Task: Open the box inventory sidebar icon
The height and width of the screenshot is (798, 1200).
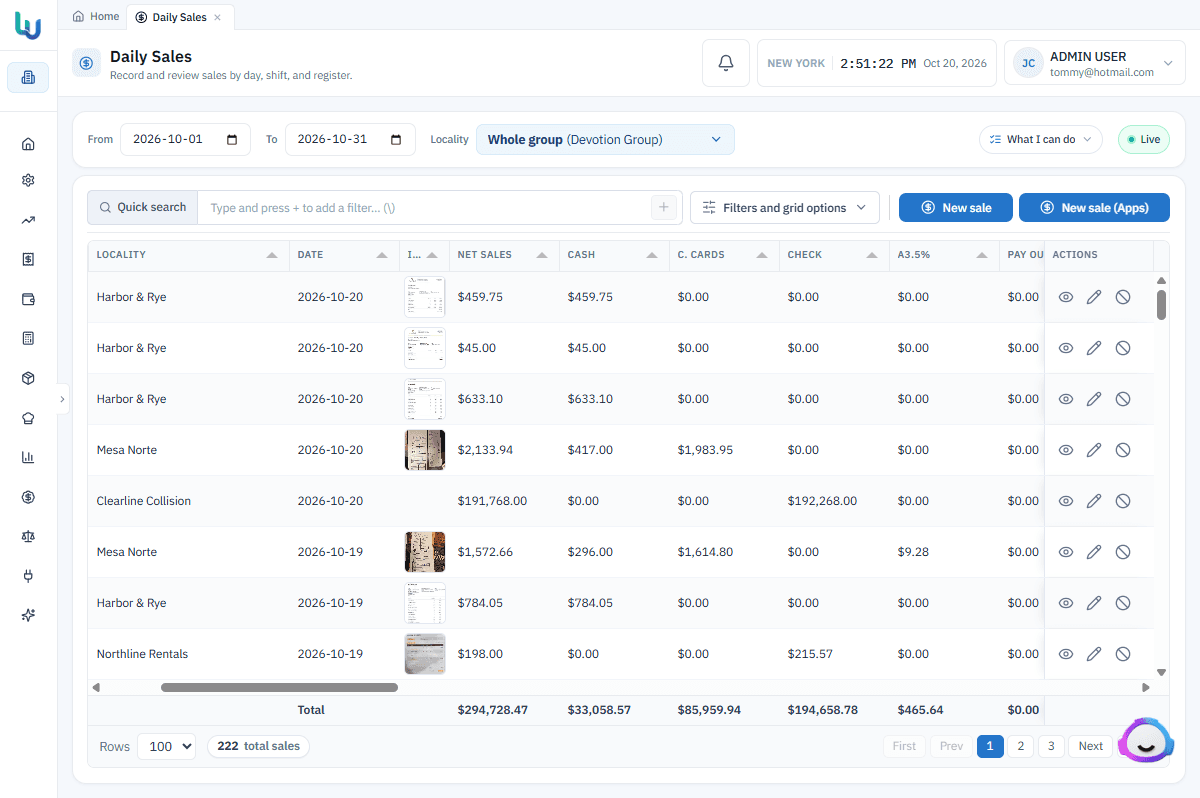Action: point(28,378)
